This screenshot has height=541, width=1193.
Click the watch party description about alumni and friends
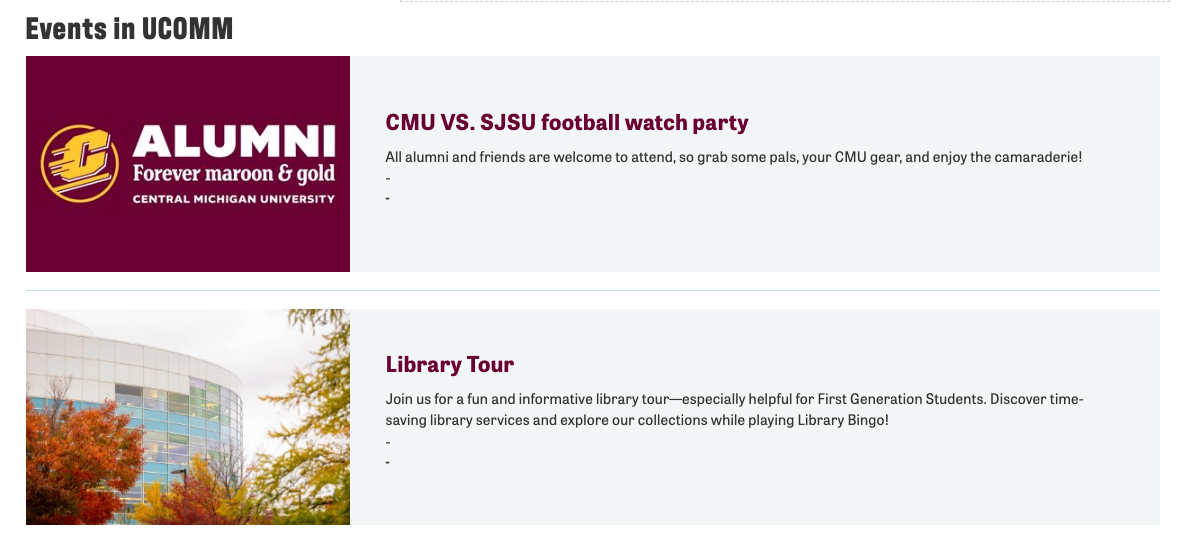733,157
